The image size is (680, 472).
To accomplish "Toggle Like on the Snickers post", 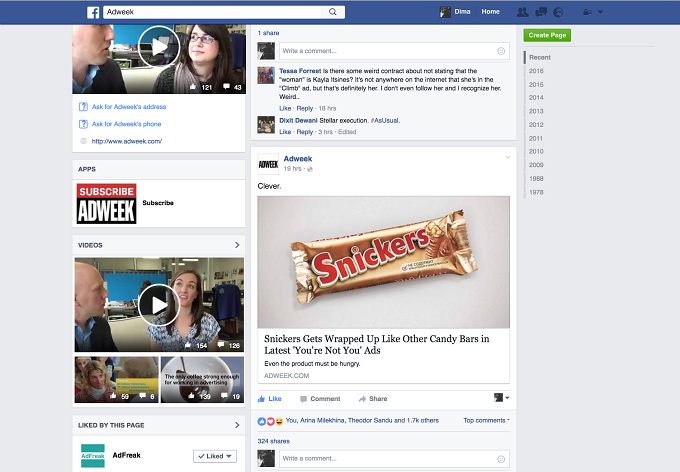I will point(269,399).
